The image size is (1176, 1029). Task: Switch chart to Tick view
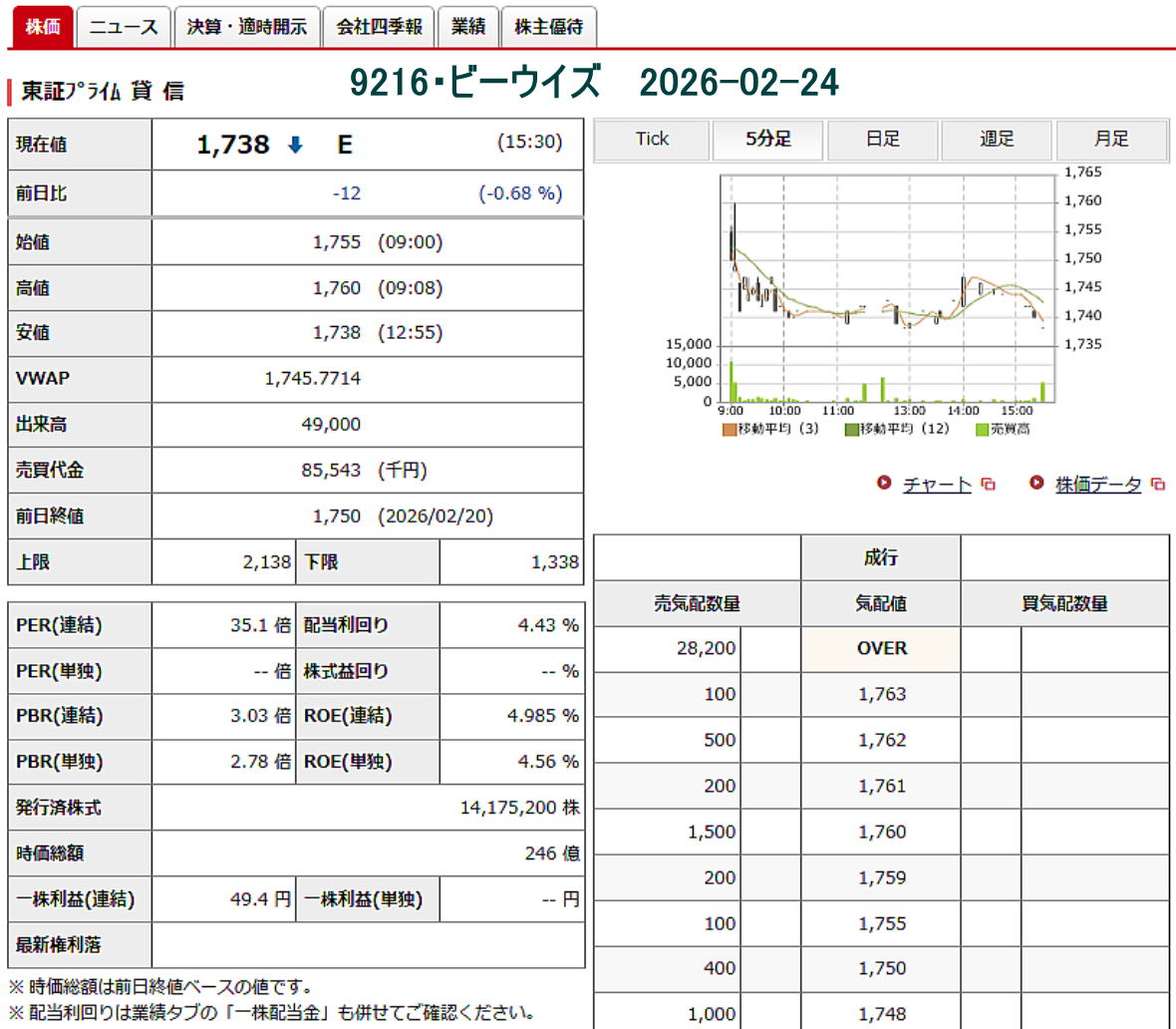pyautogui.click(x=652, y=140)
